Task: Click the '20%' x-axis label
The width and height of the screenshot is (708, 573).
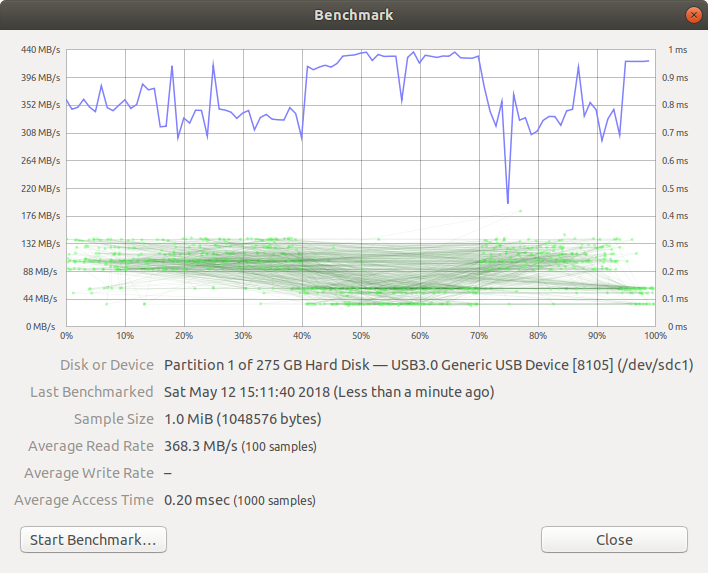Action: [x=184, y=336]
